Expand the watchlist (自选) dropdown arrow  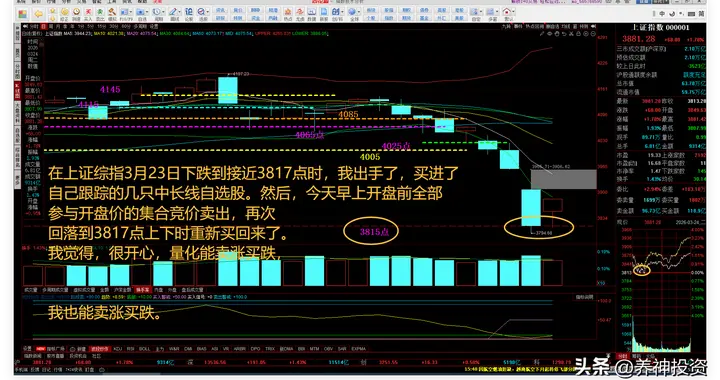pos(147,11)
